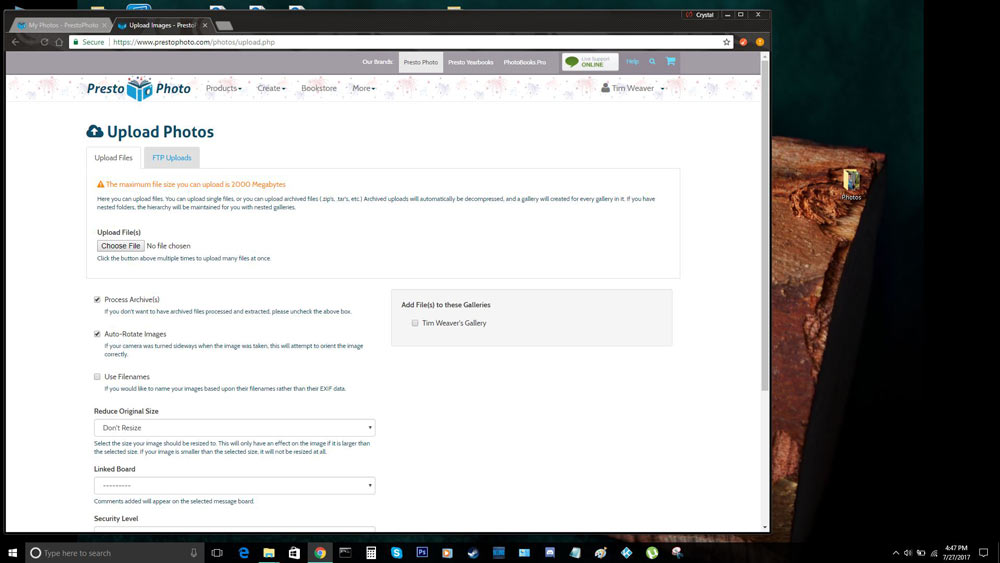Launch Skype from the taskbar
Screen dimensions: 1000x563
(397, 552)
